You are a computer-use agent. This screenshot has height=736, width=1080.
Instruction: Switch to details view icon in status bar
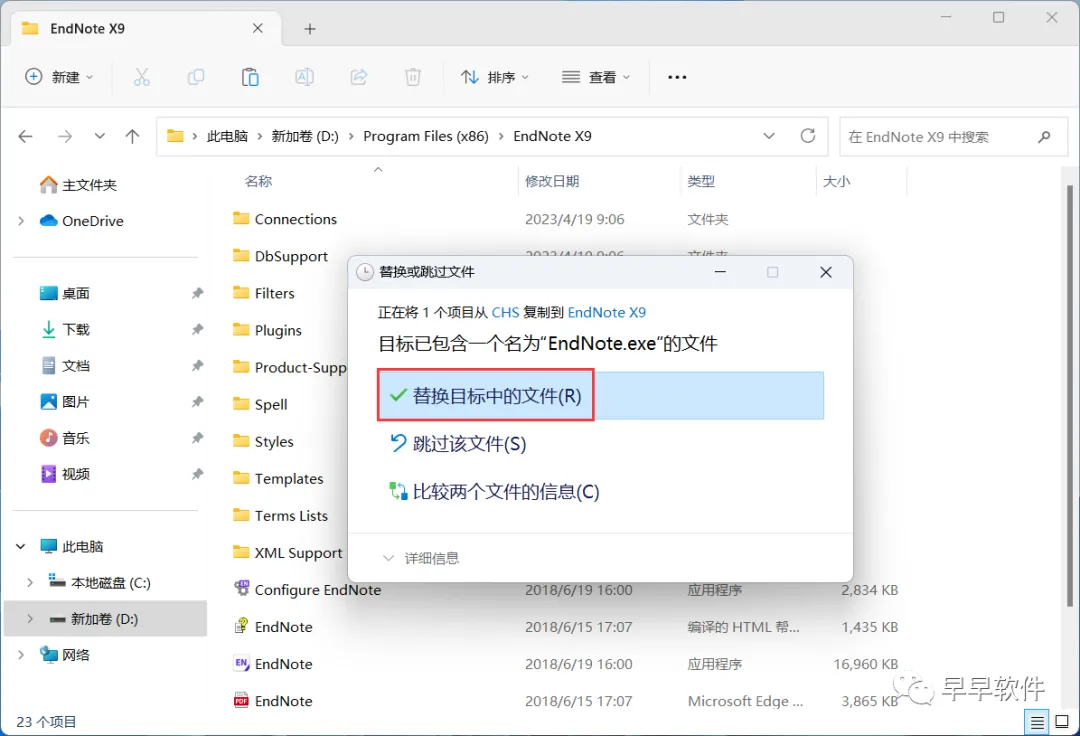tap(1037, 722)
